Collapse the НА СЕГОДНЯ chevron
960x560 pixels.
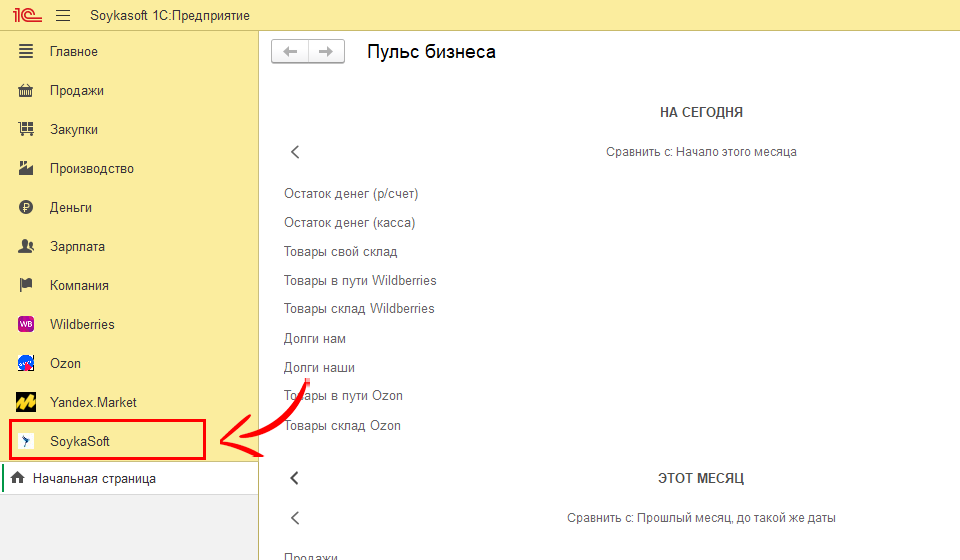(x=295, y=152)
